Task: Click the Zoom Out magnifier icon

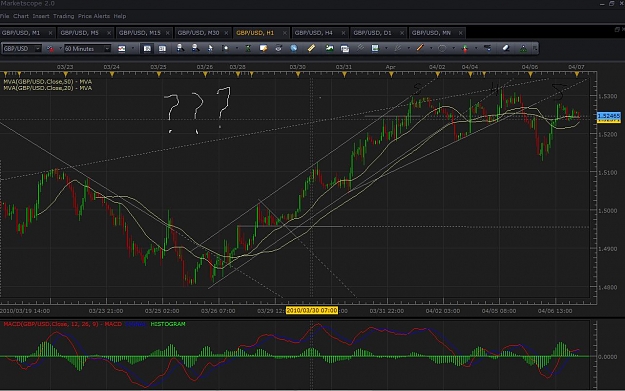Action: 195,48
